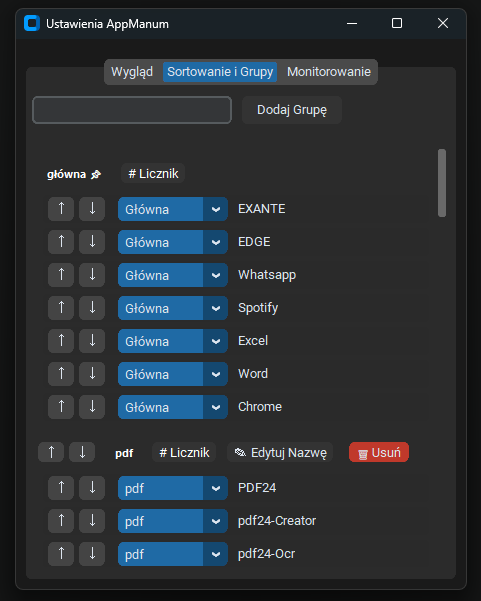Click the pdf24-Creator app name
The width and height of the screenshot is (481, 601).
pos(277,521)
